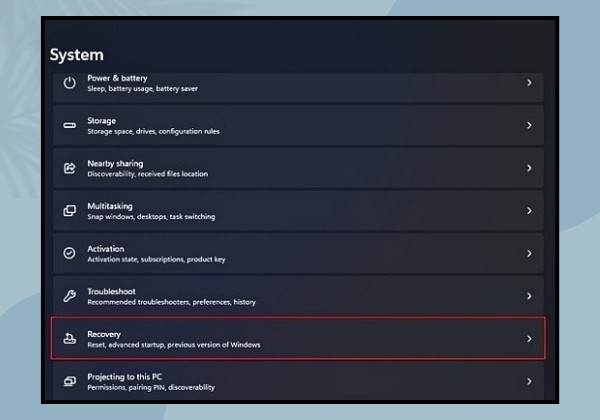Screen dimensions: 600x420
Task: Select the Activation title
Action: click(106, 249)
